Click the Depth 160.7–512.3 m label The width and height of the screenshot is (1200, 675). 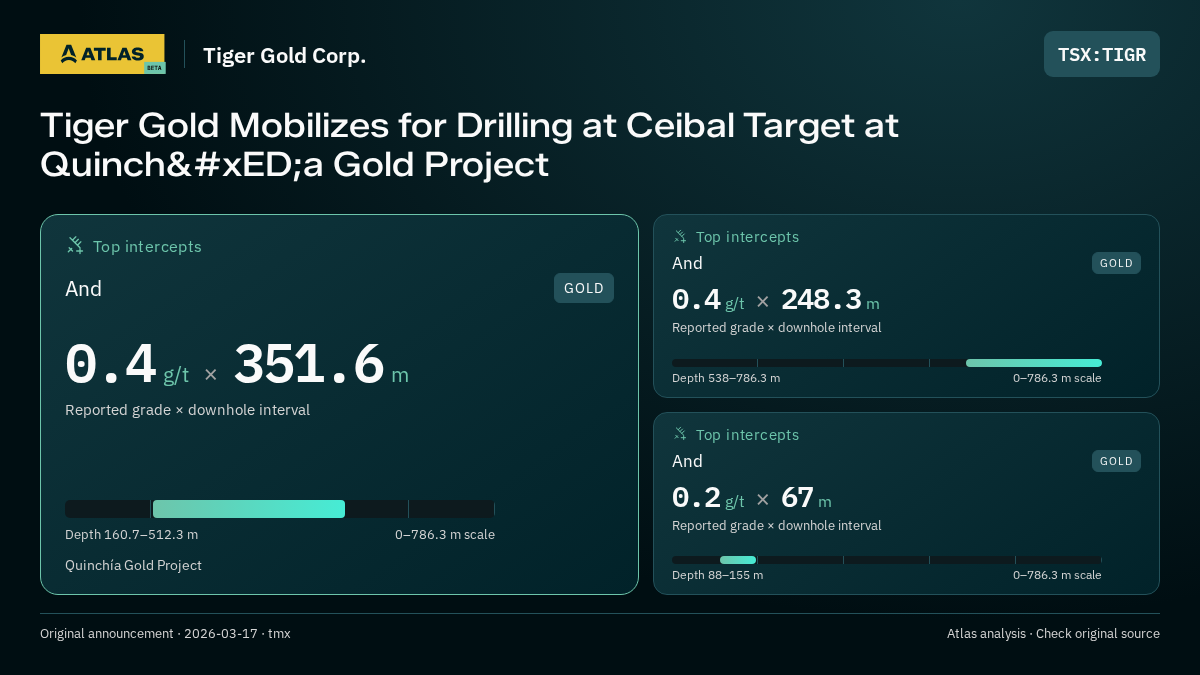(131, 534)
